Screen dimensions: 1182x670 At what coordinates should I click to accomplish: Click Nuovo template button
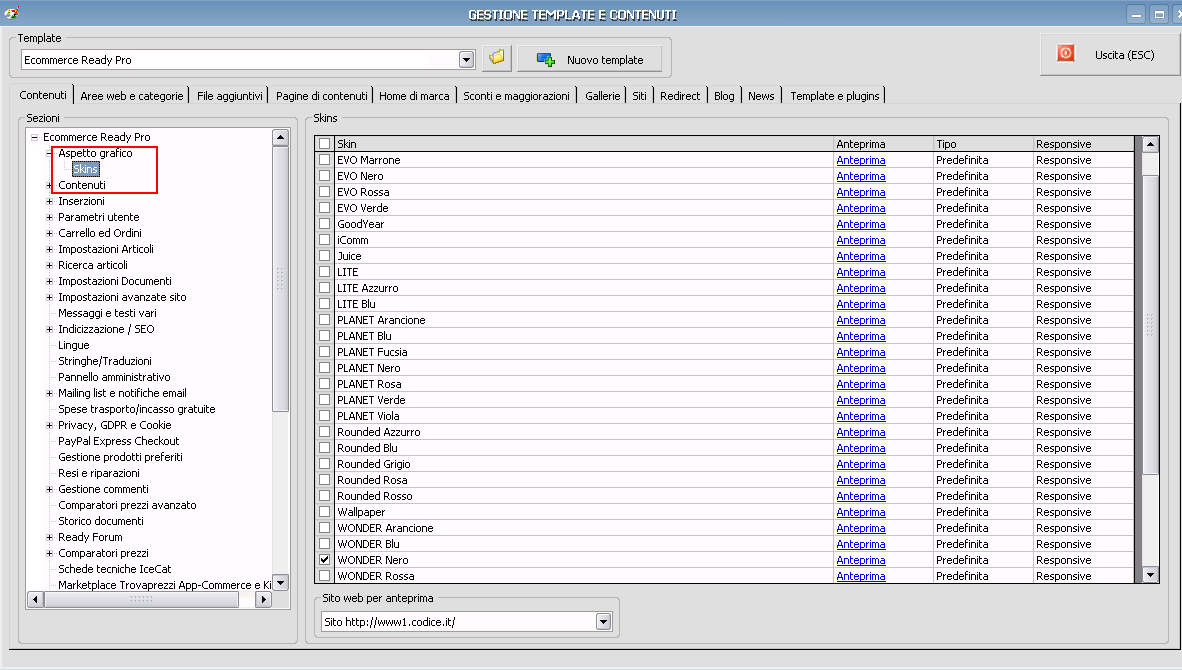coord(589,60)
